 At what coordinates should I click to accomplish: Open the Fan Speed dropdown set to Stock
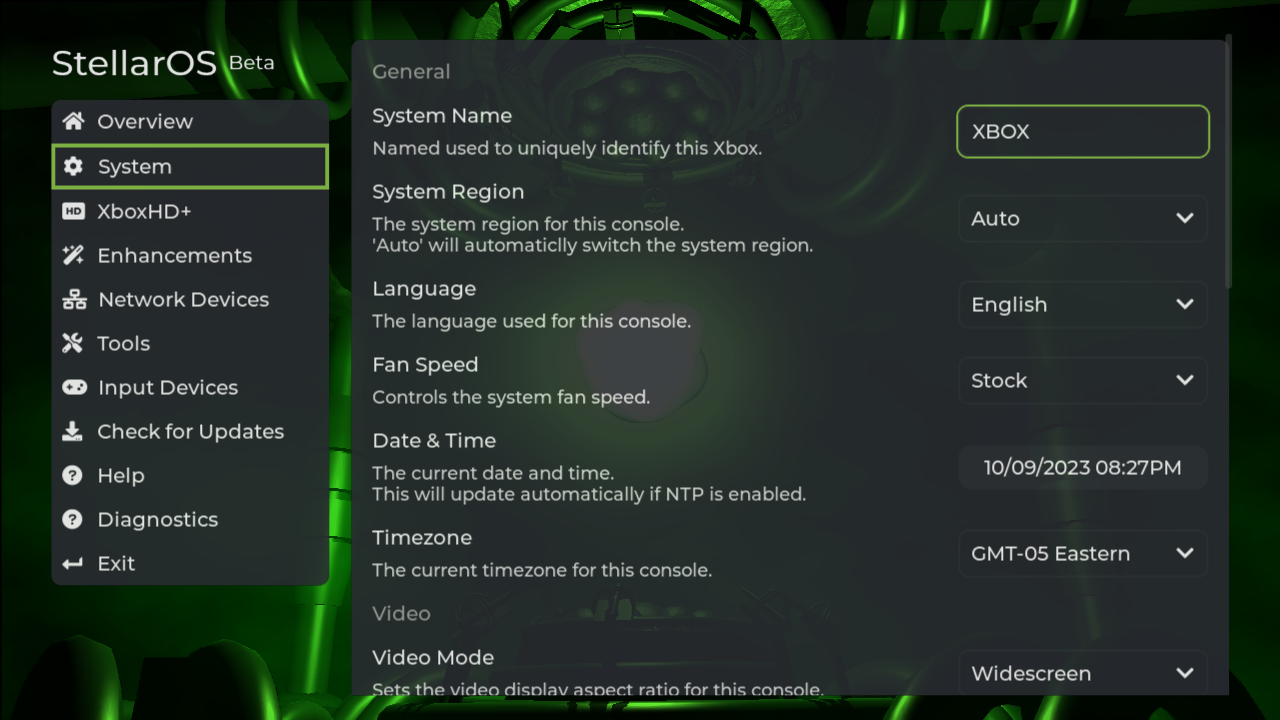(x=1083, y=381)
